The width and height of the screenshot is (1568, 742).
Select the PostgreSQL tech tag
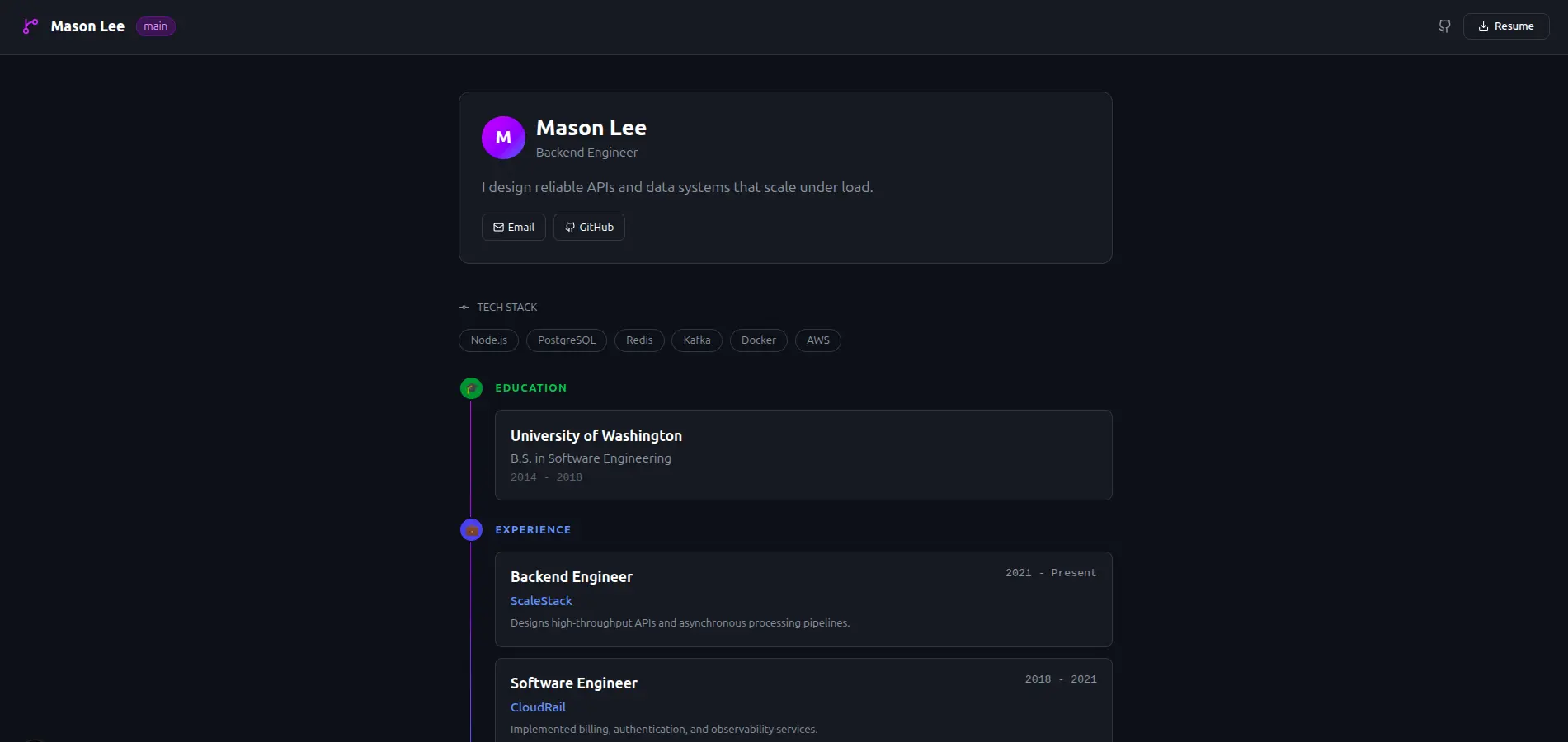tap(566, 340)
